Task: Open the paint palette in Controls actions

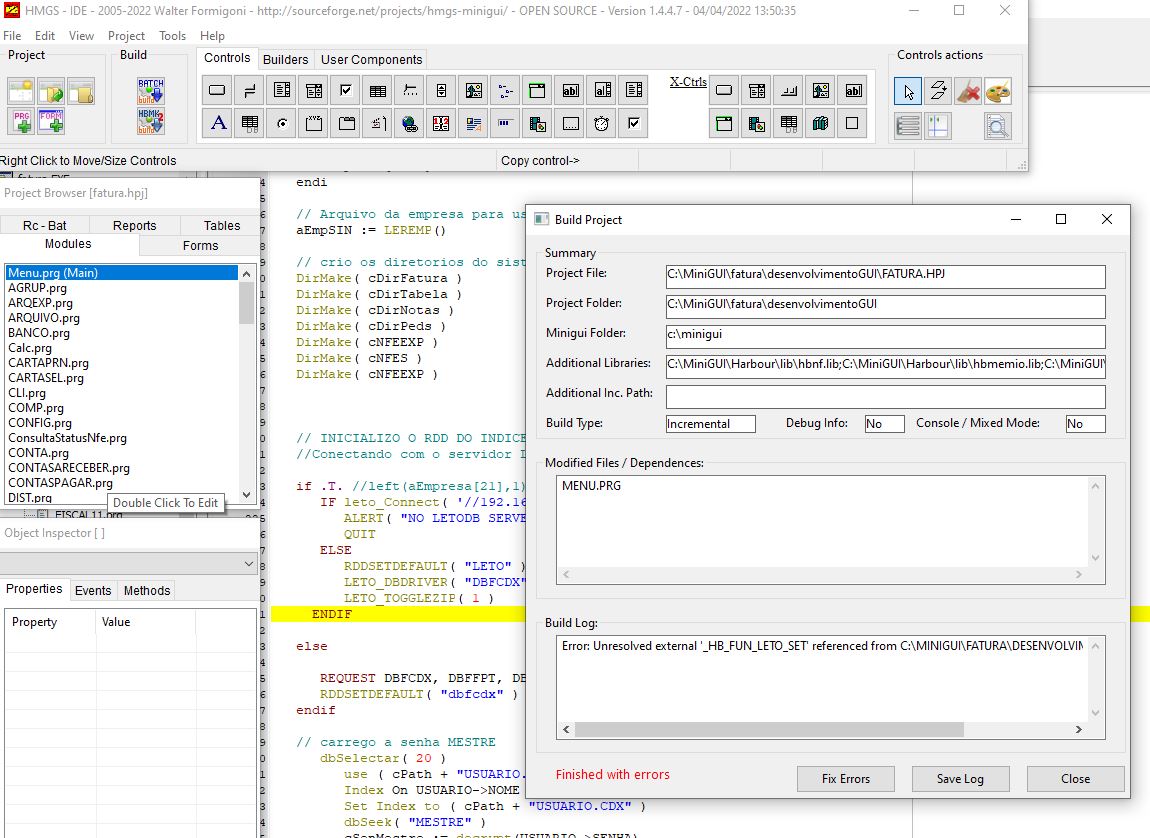Action: pos(997,92)
